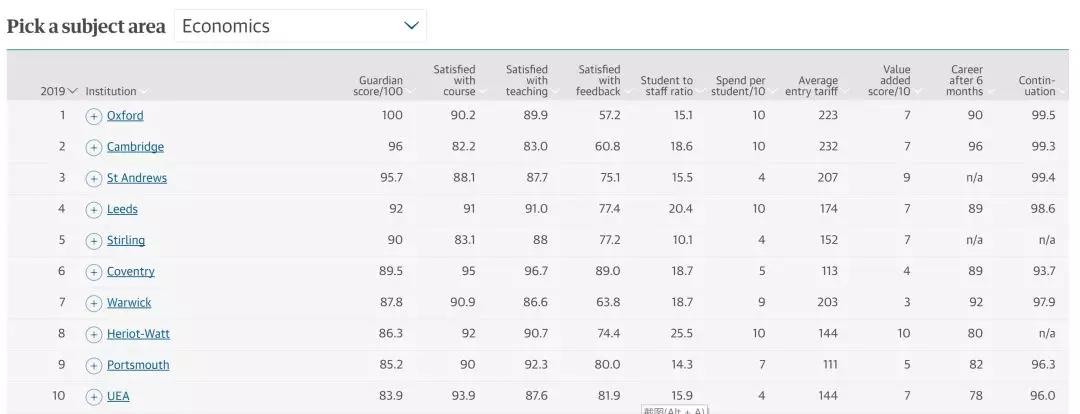The width and height of the screenshot is (1080, 414).
Task: Click plus icon beside St Andrews
Action: pos(94,179)
